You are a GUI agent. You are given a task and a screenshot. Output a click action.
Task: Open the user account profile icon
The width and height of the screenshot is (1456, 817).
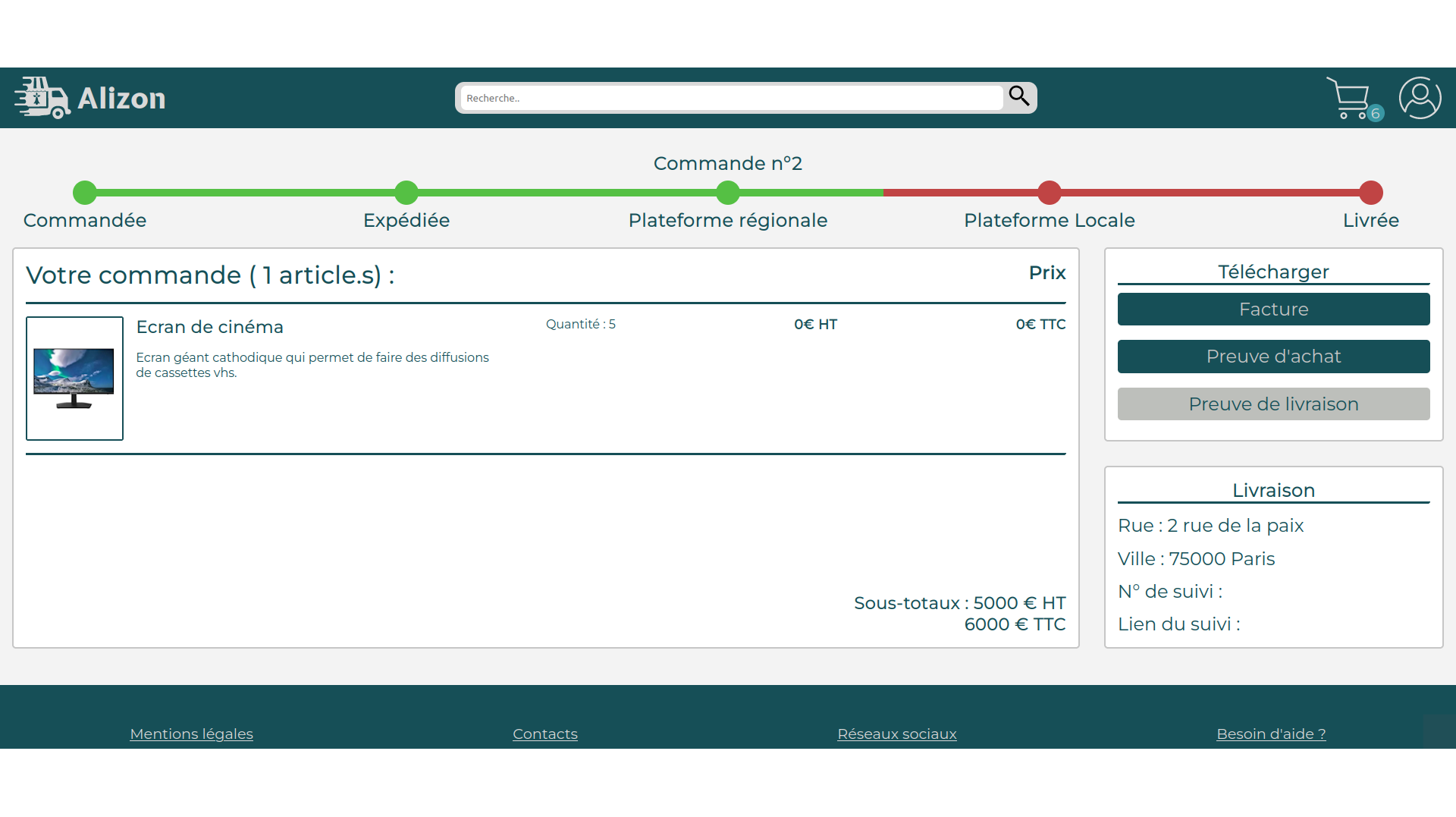pyautogui.click(x=1420, y=98)
